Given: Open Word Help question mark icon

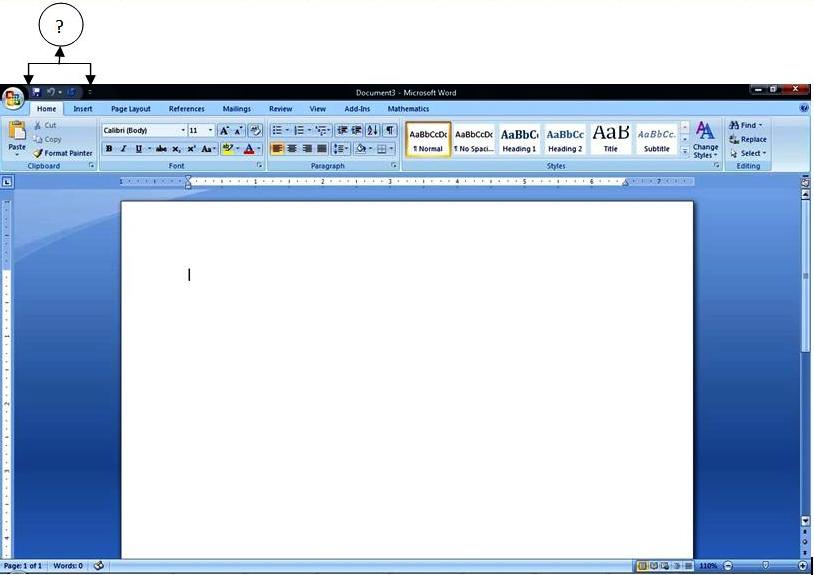Looking at the screenshot, I should click(804, 108).
